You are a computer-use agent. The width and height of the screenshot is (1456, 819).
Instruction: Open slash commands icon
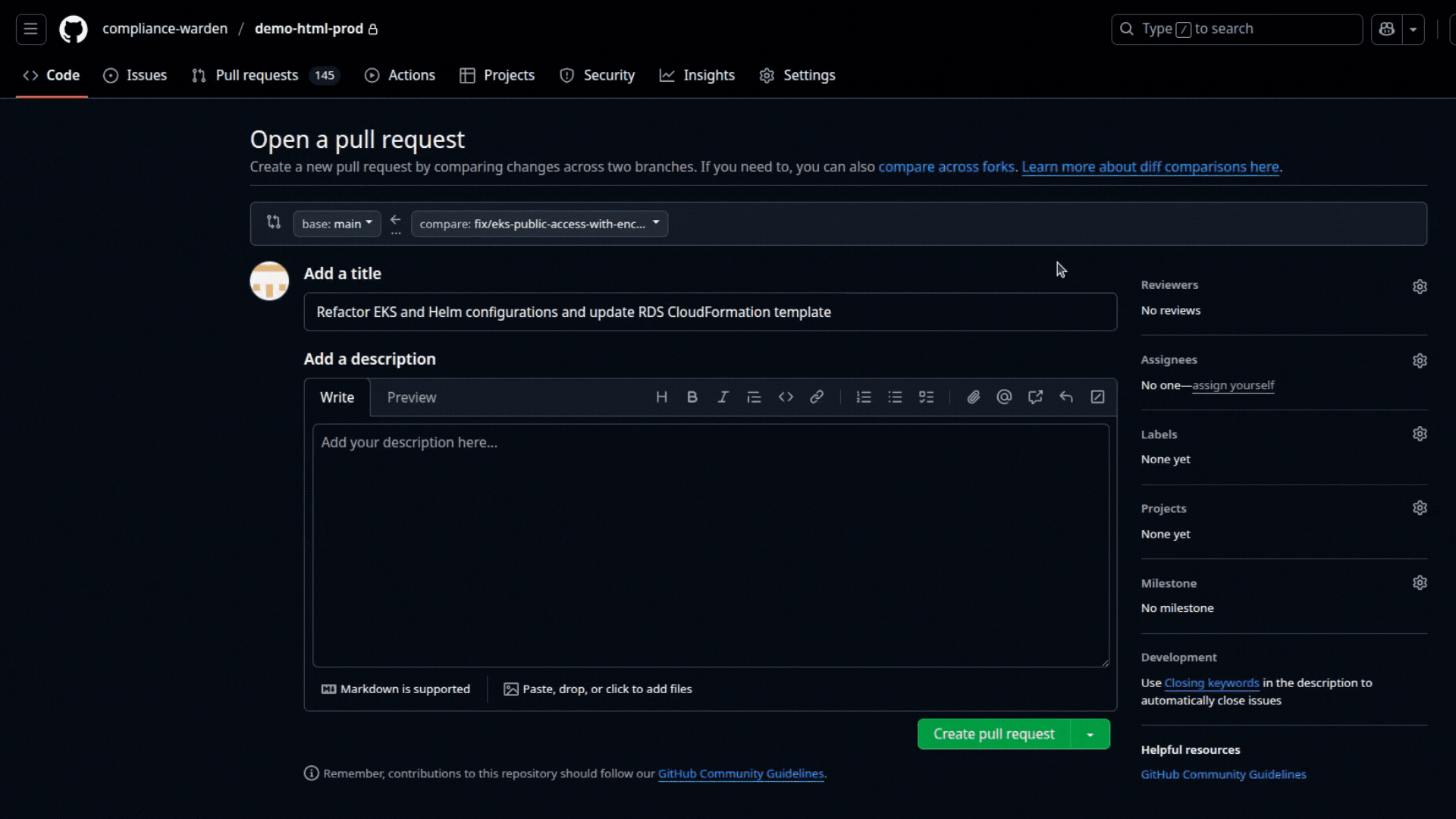[x=1097, y=397]
